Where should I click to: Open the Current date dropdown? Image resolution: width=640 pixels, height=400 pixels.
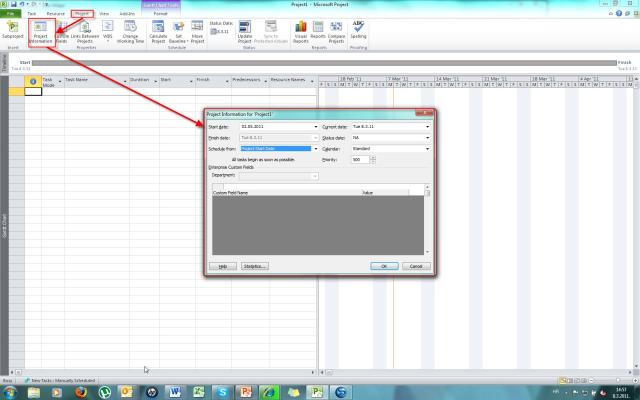(x=427, y=127)
